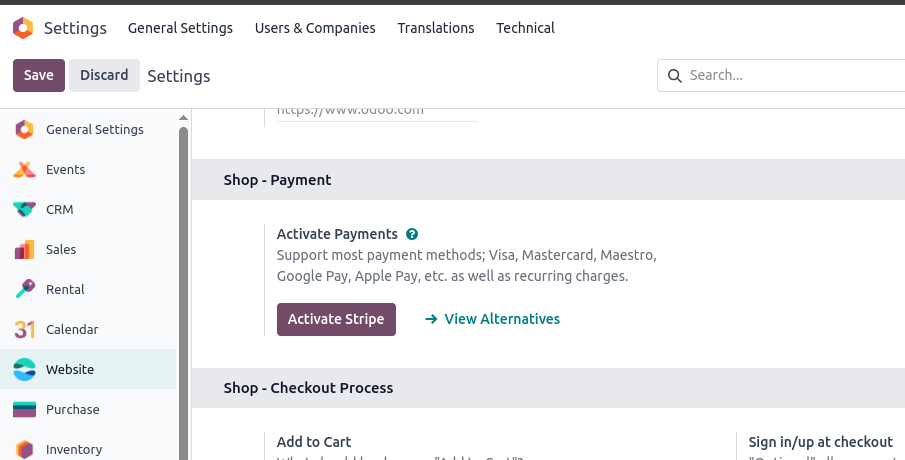Select the Events app icon
The width and height of the screenshot is (905, 460).
tap(24, 169)
